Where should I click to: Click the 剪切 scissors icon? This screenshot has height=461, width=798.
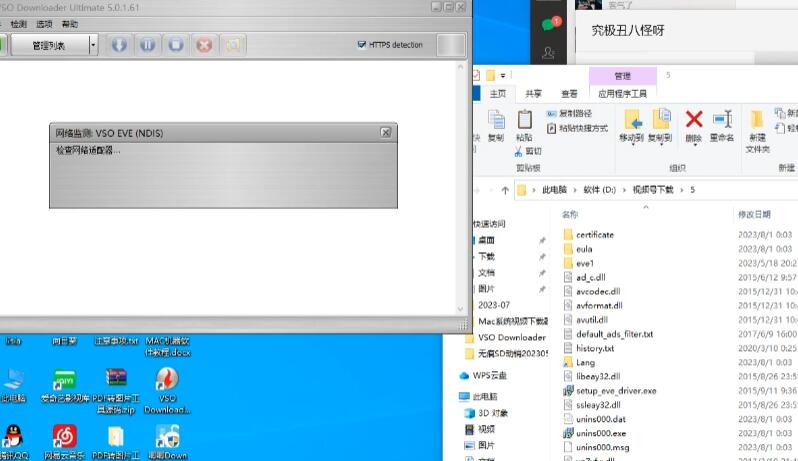(x=518, y=151)
